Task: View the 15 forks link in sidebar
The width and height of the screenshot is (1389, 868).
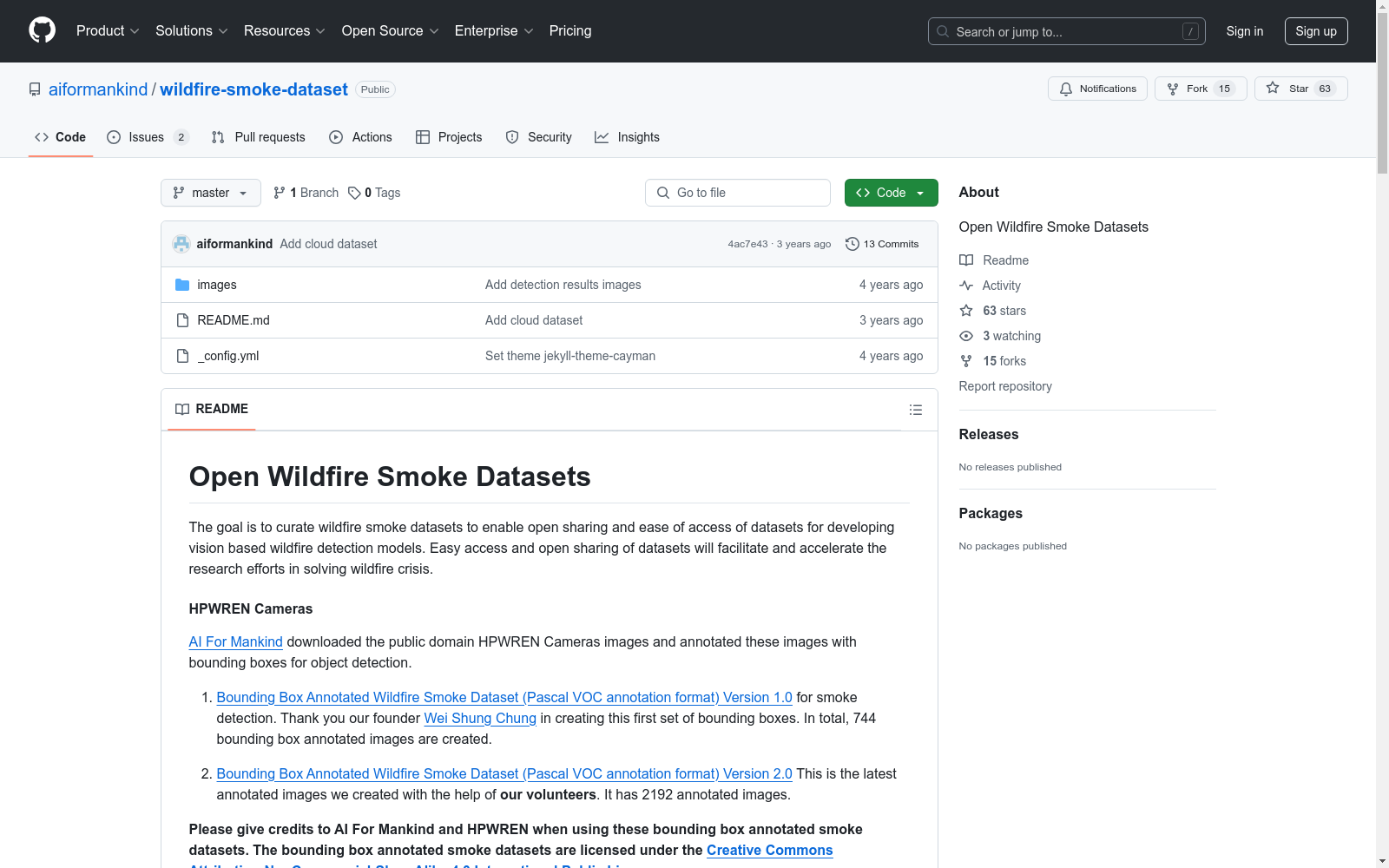Action: [1004, 361]
